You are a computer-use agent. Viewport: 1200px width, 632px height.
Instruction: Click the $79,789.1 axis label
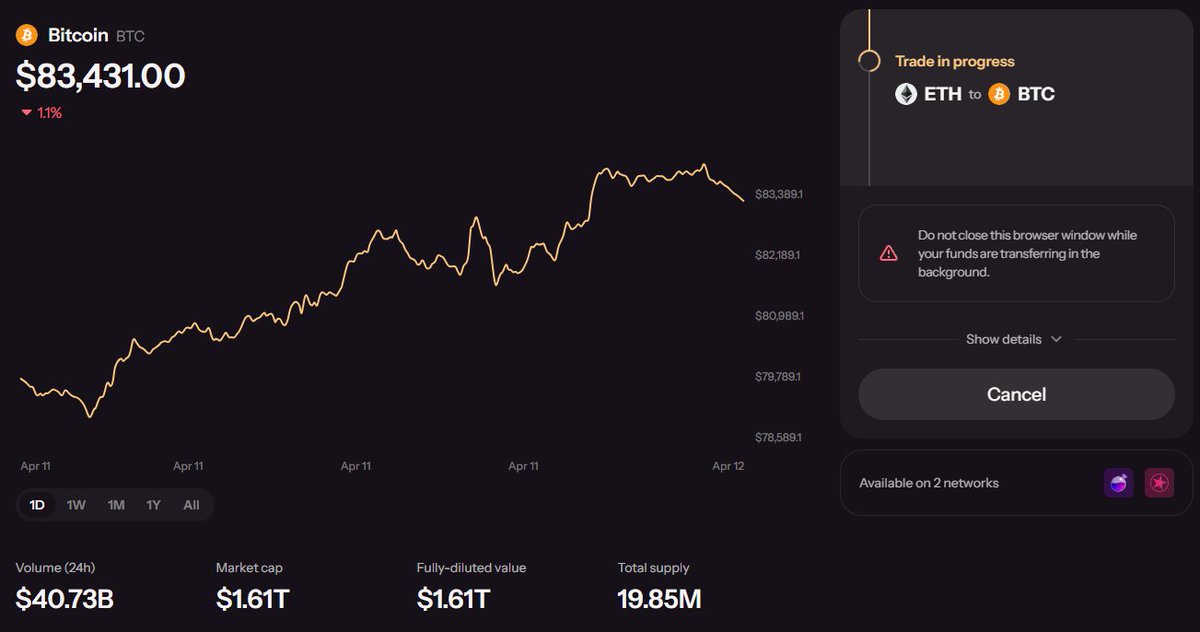point(779,377)
